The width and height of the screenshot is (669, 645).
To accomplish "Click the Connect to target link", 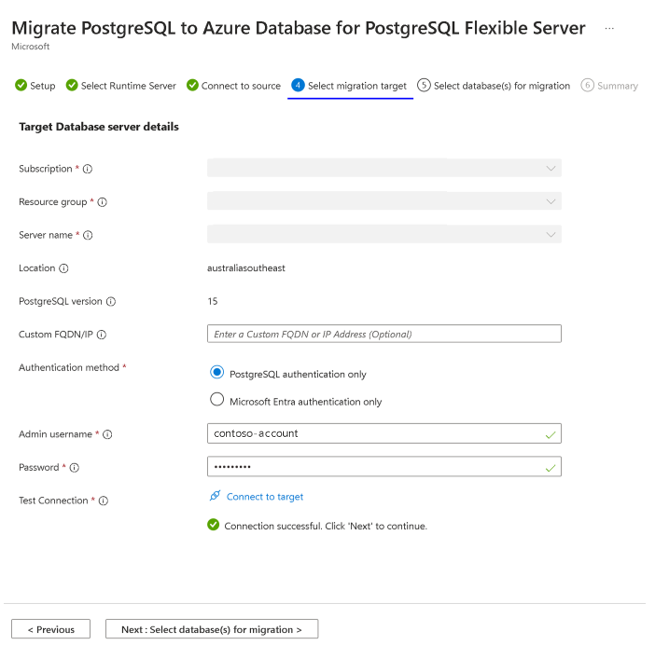I will tap(265, 497).
